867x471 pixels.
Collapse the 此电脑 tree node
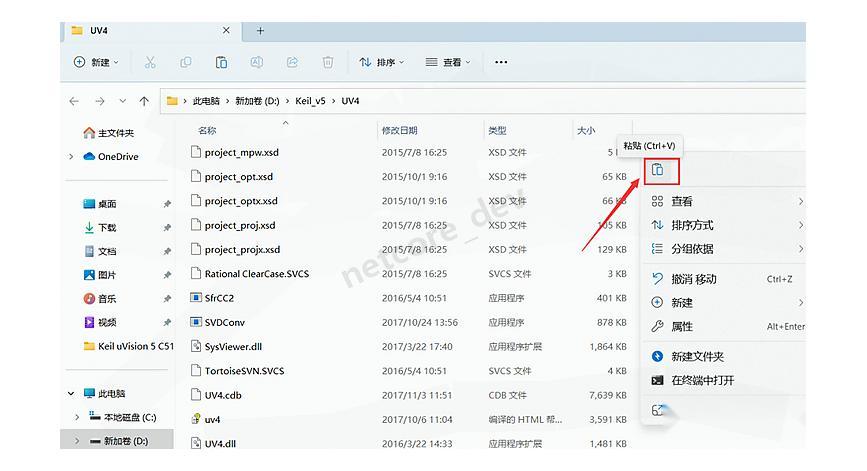(x=71, y=394)
